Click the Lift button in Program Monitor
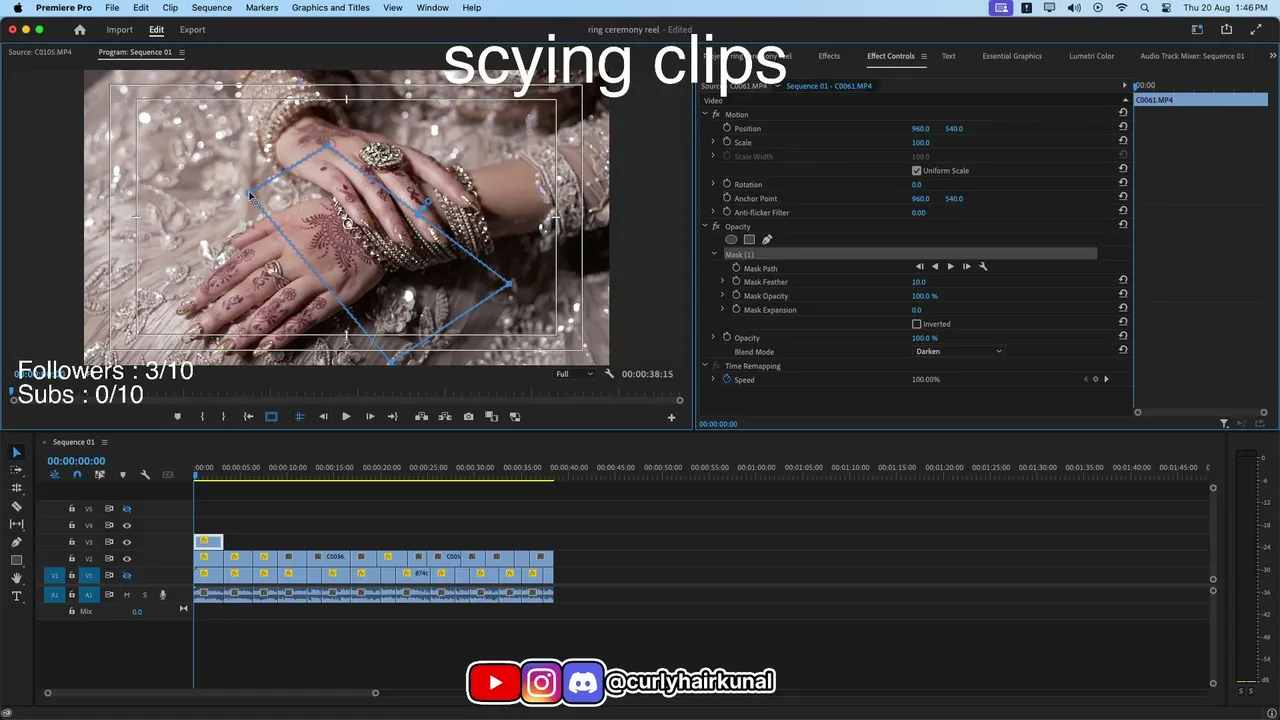 tap(421, 417)
